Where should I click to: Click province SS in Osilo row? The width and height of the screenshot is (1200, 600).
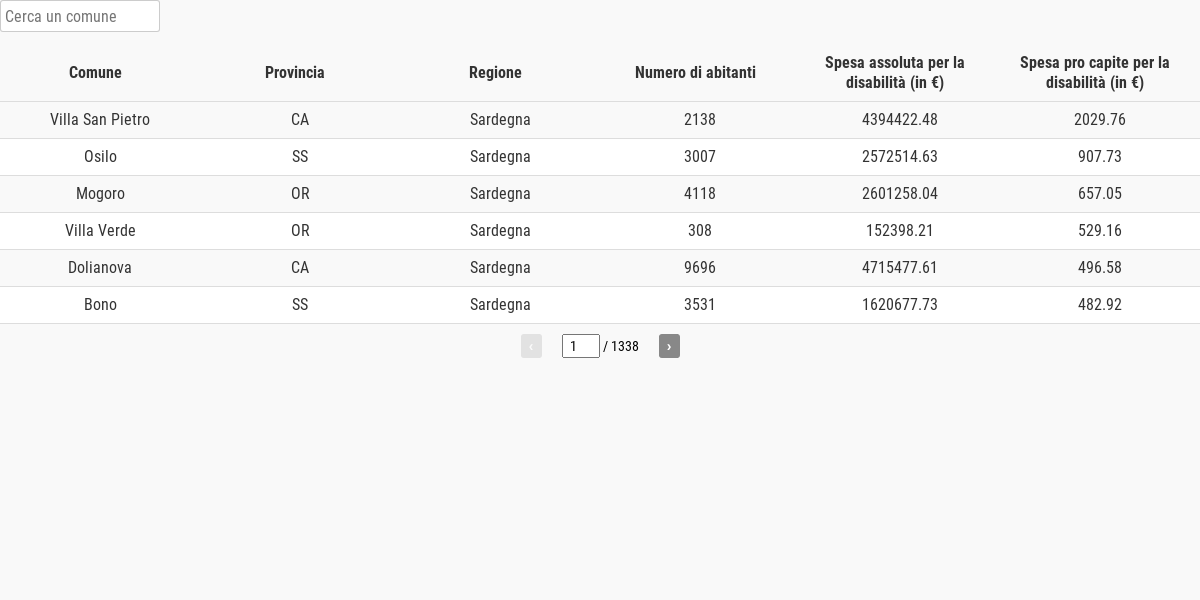(300, 157)
